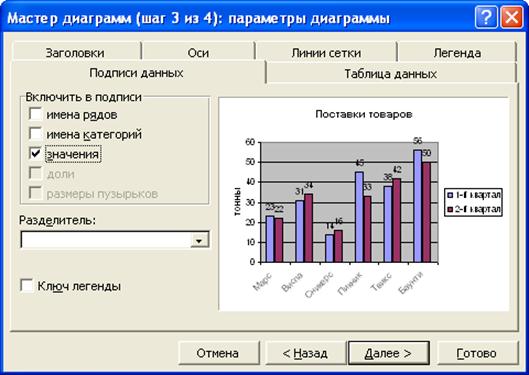This screenshot has height=375, width=529.
Task: Enable the имена рядов checkbox
Action: coord(35,114)
